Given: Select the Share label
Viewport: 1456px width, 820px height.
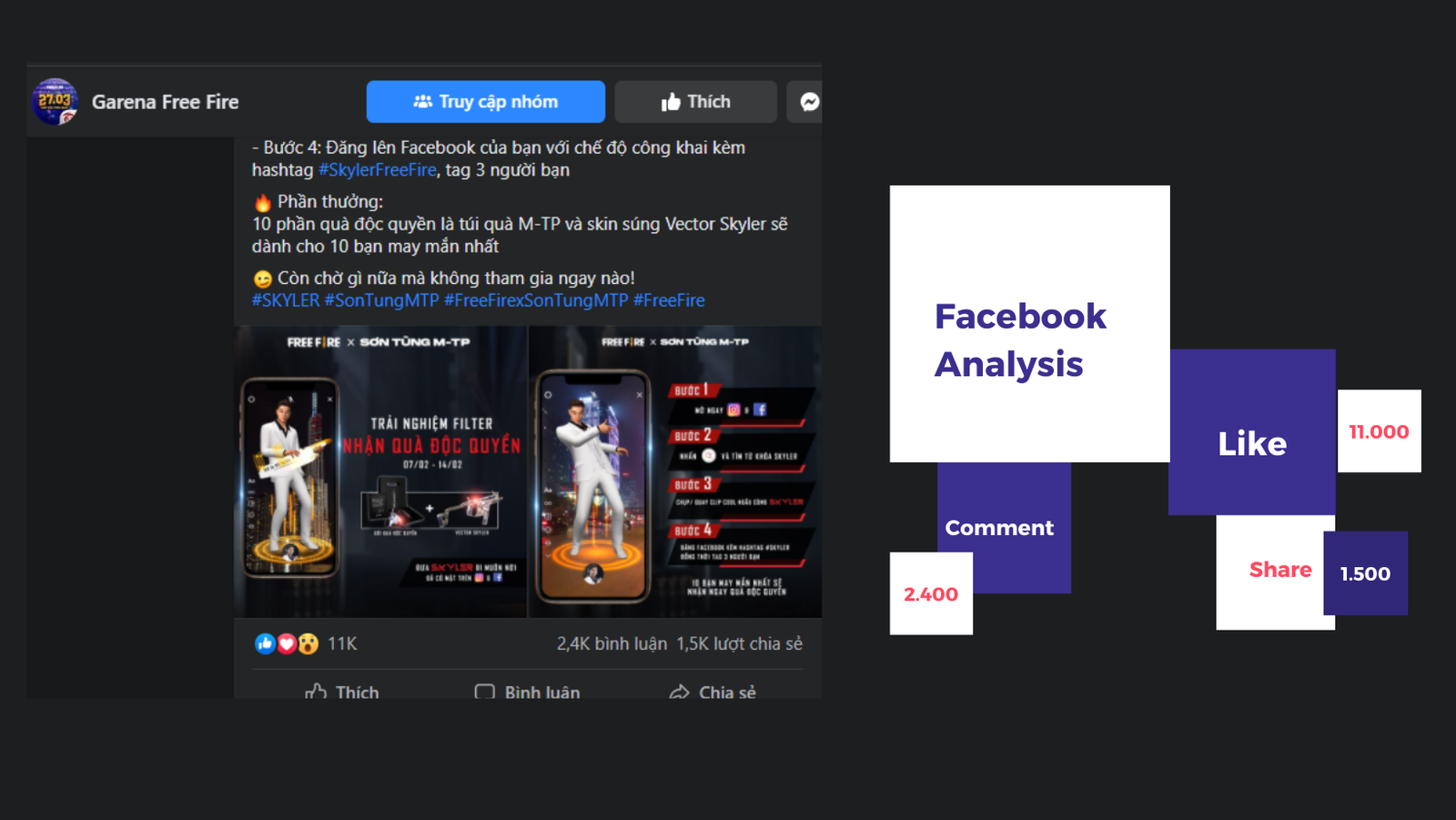Looking at the screenshot, I should 1280,570.
